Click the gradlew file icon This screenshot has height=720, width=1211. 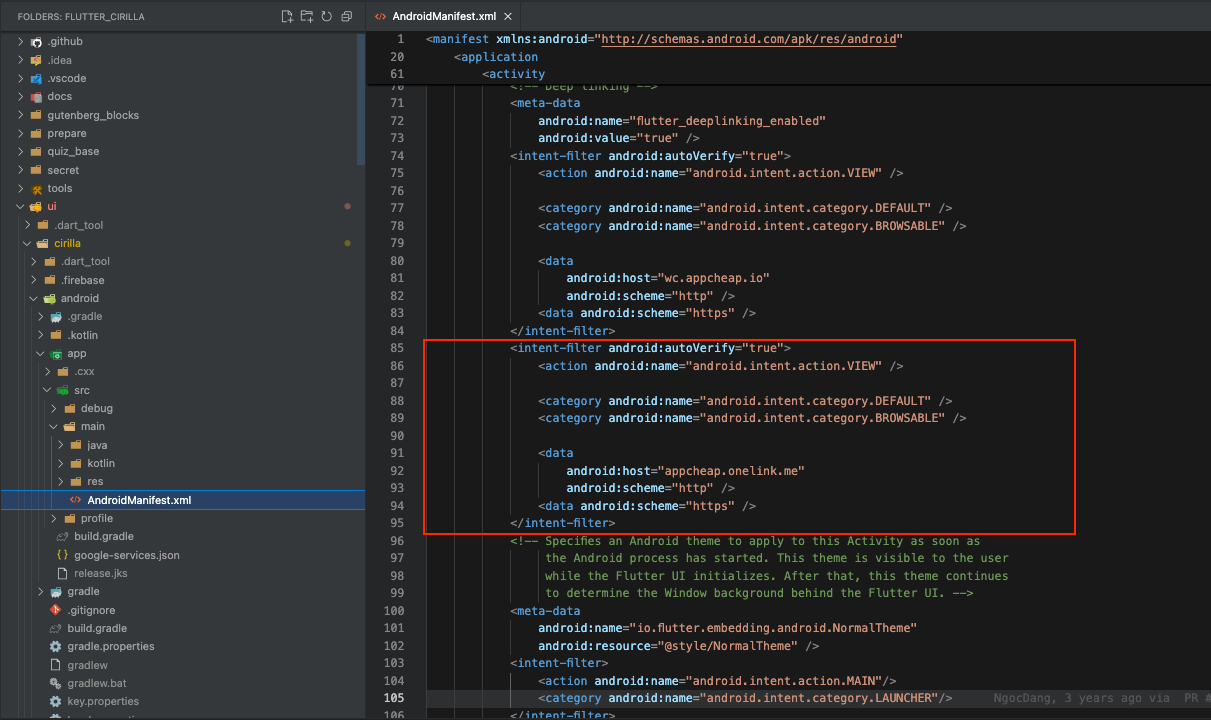coord(57,665)
